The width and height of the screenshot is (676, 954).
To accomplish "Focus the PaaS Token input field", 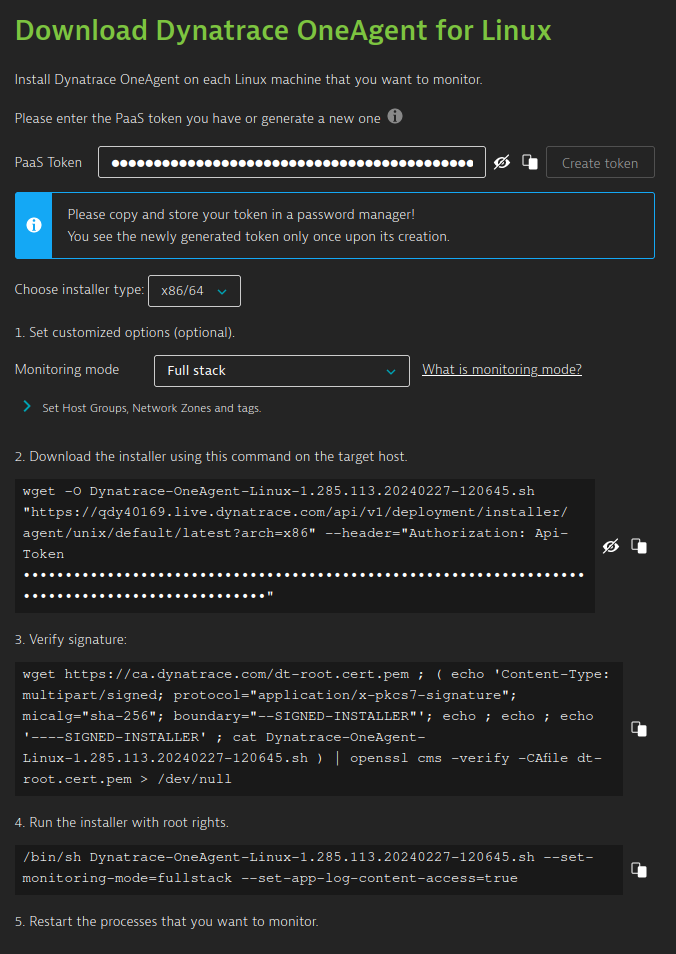I will pos(292,162).
